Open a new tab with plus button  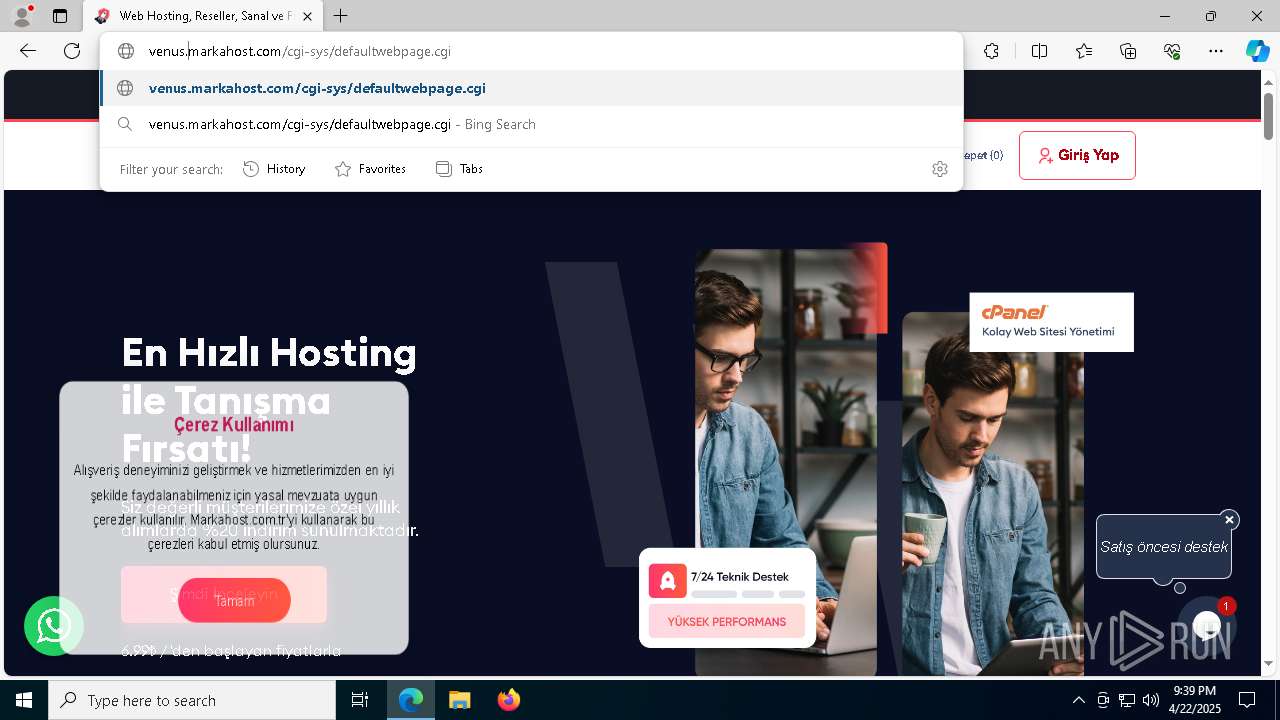(341, 16)
